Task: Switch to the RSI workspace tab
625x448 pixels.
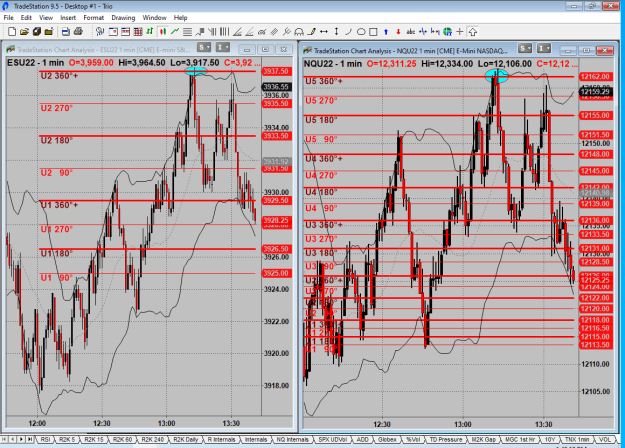Action: coord(45,439)
